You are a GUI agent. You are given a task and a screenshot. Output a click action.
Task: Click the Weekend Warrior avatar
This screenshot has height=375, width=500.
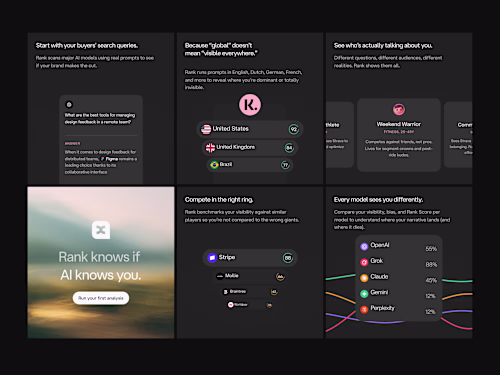point(399,109)
